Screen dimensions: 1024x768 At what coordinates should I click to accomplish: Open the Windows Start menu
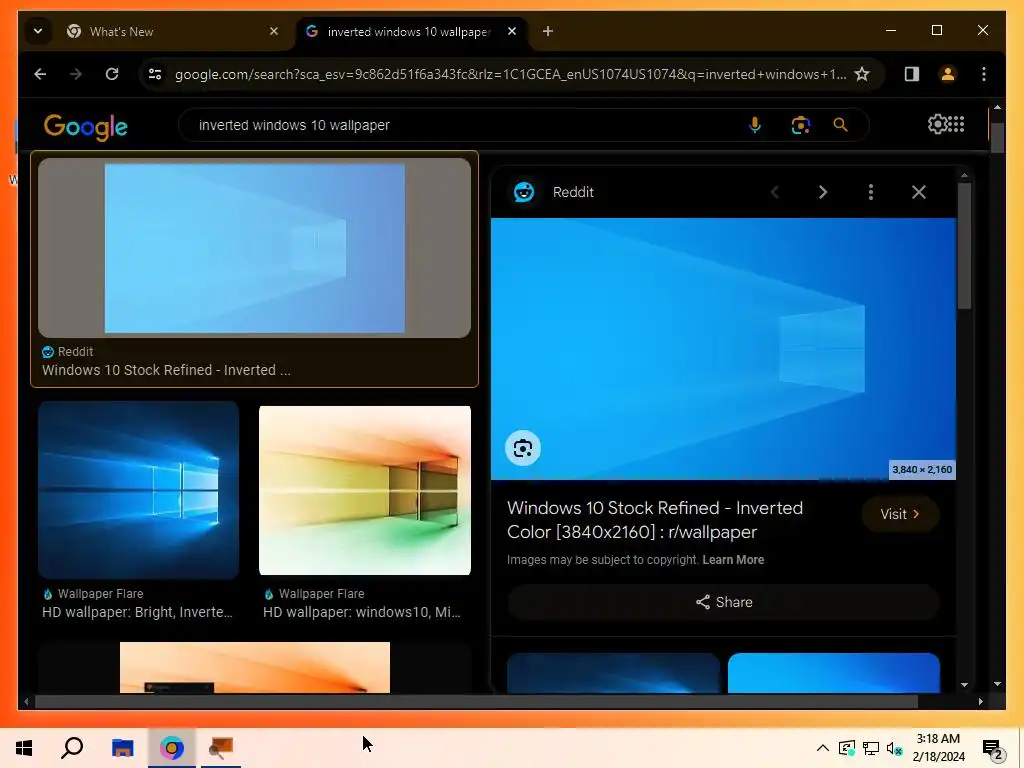[24, 748]
